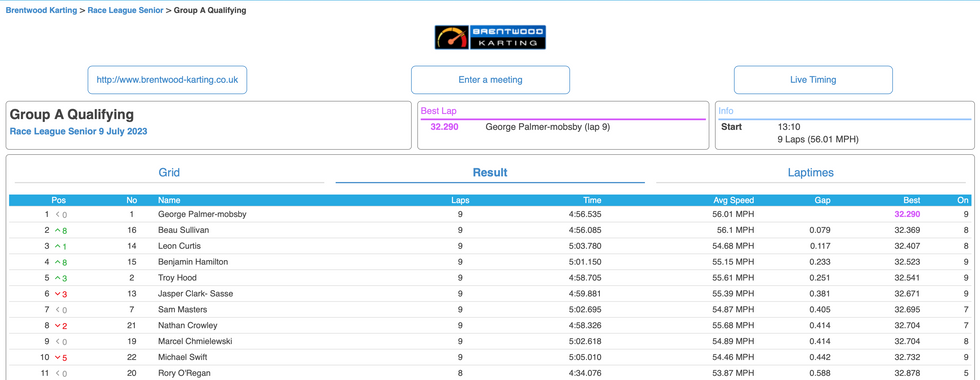Screen dimensions: 980x380
Task: Click kart number 16 cell
Action: [132, 231]
